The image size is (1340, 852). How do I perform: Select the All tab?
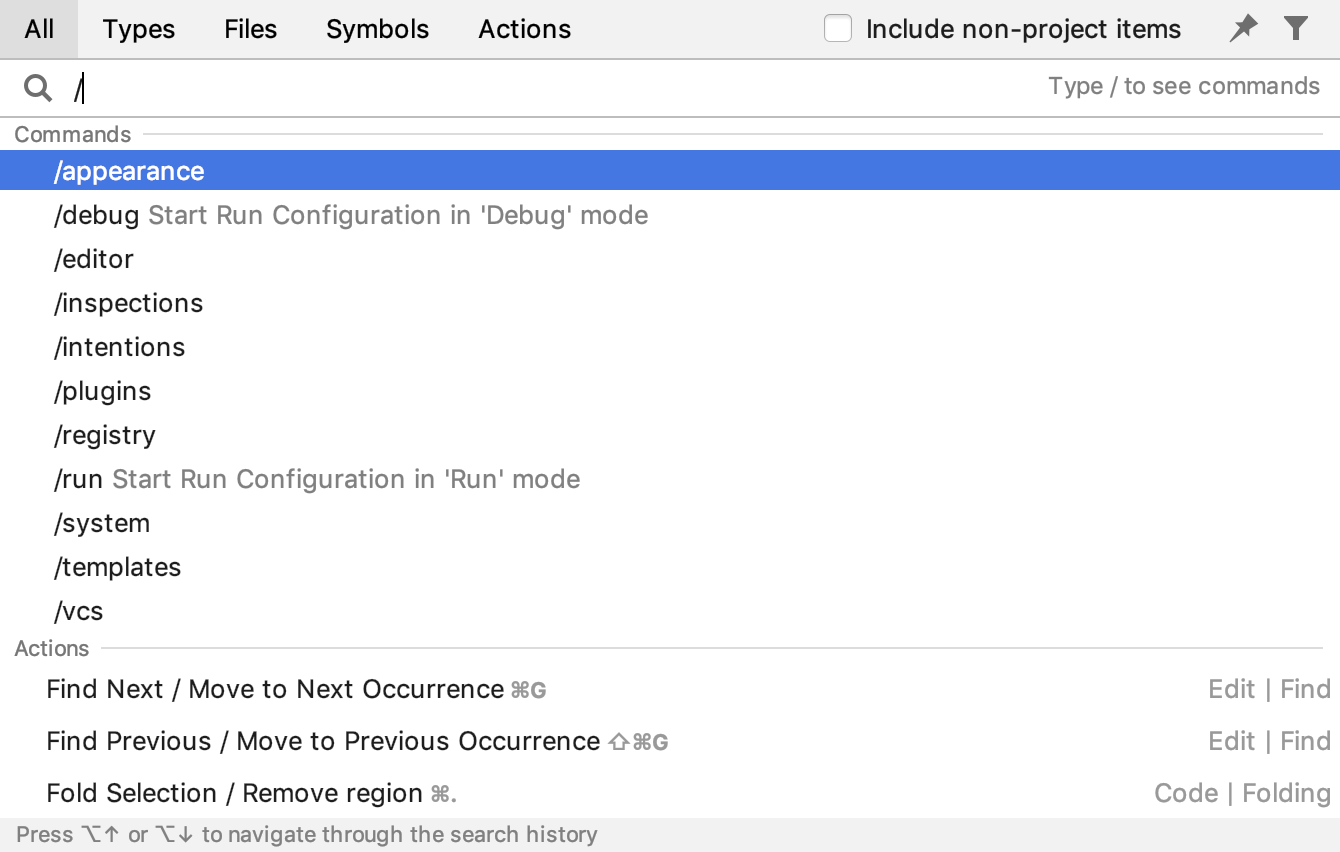pyautogui.click(x=39, y=29)
